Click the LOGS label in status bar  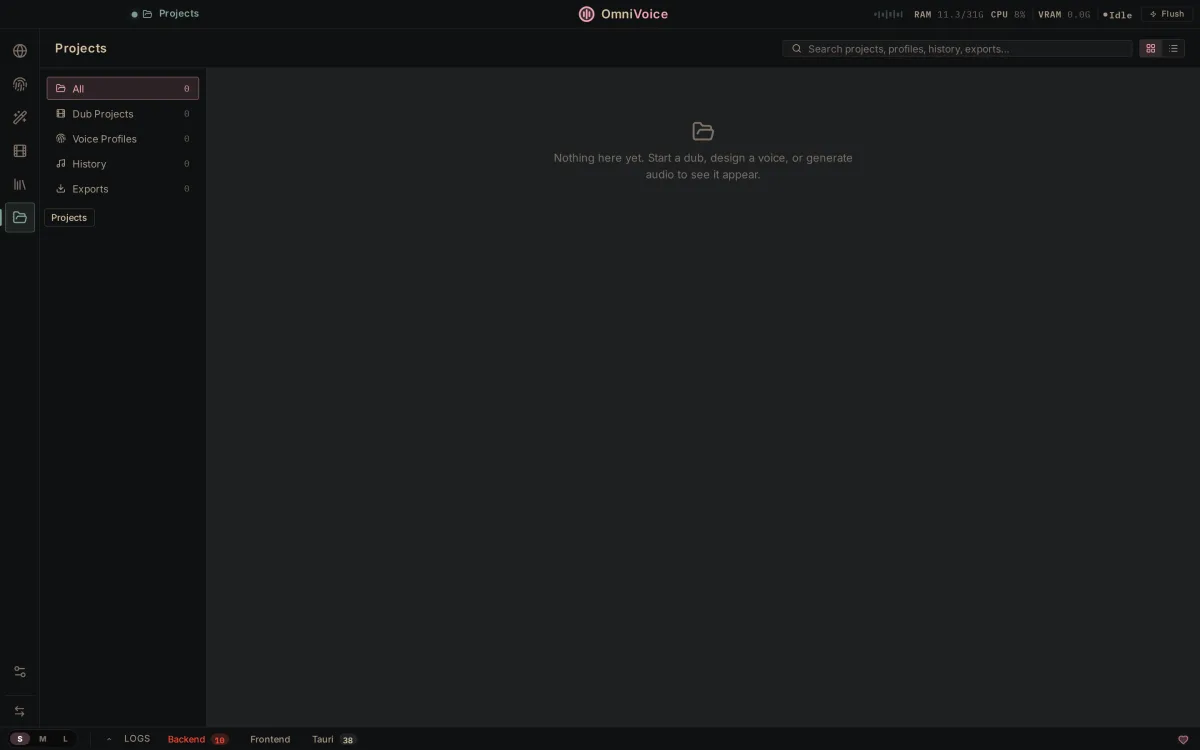(x=137, y=739)
